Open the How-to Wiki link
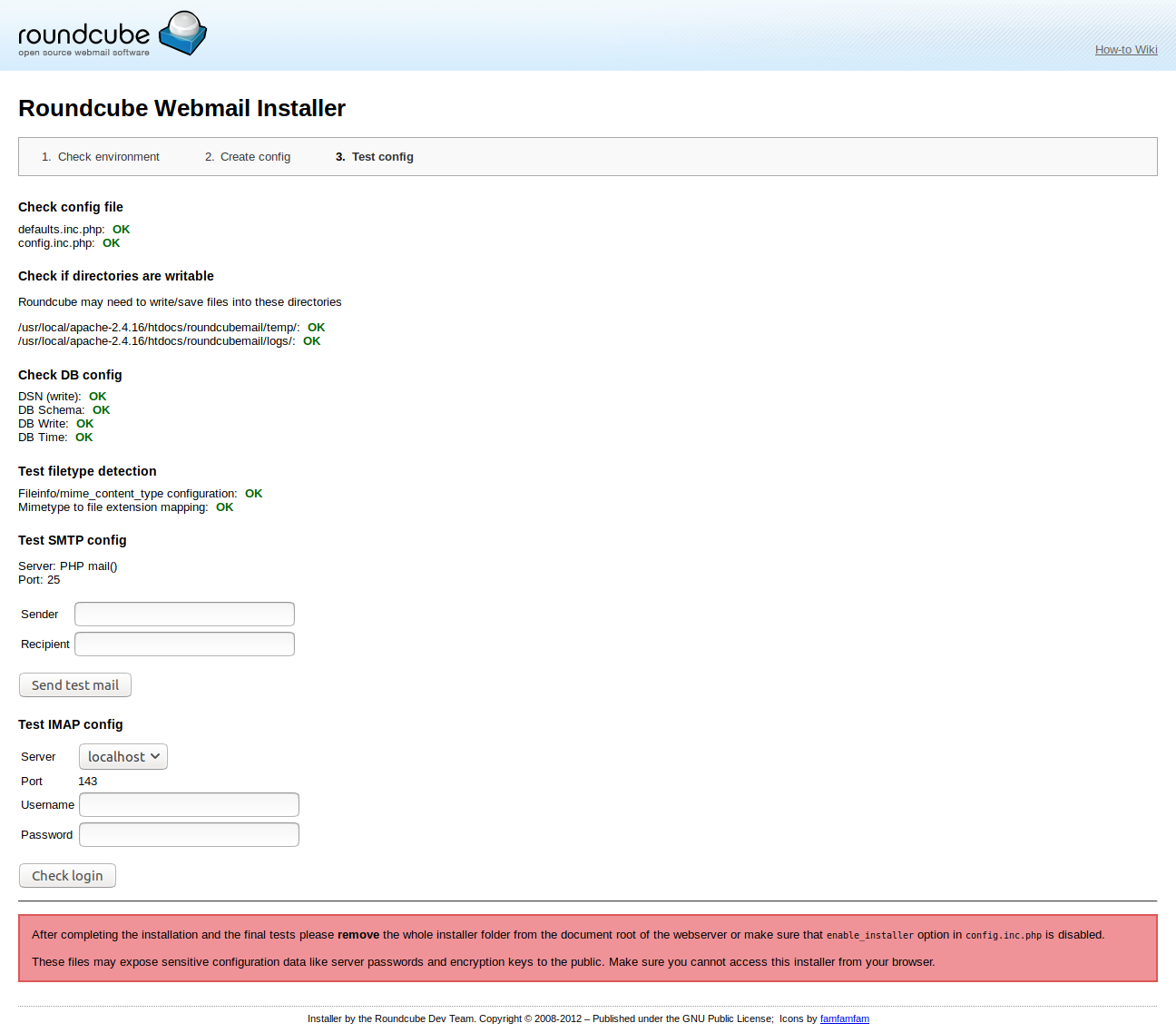Viewport: 1176px width, 1033px height. coord(1125,50)
